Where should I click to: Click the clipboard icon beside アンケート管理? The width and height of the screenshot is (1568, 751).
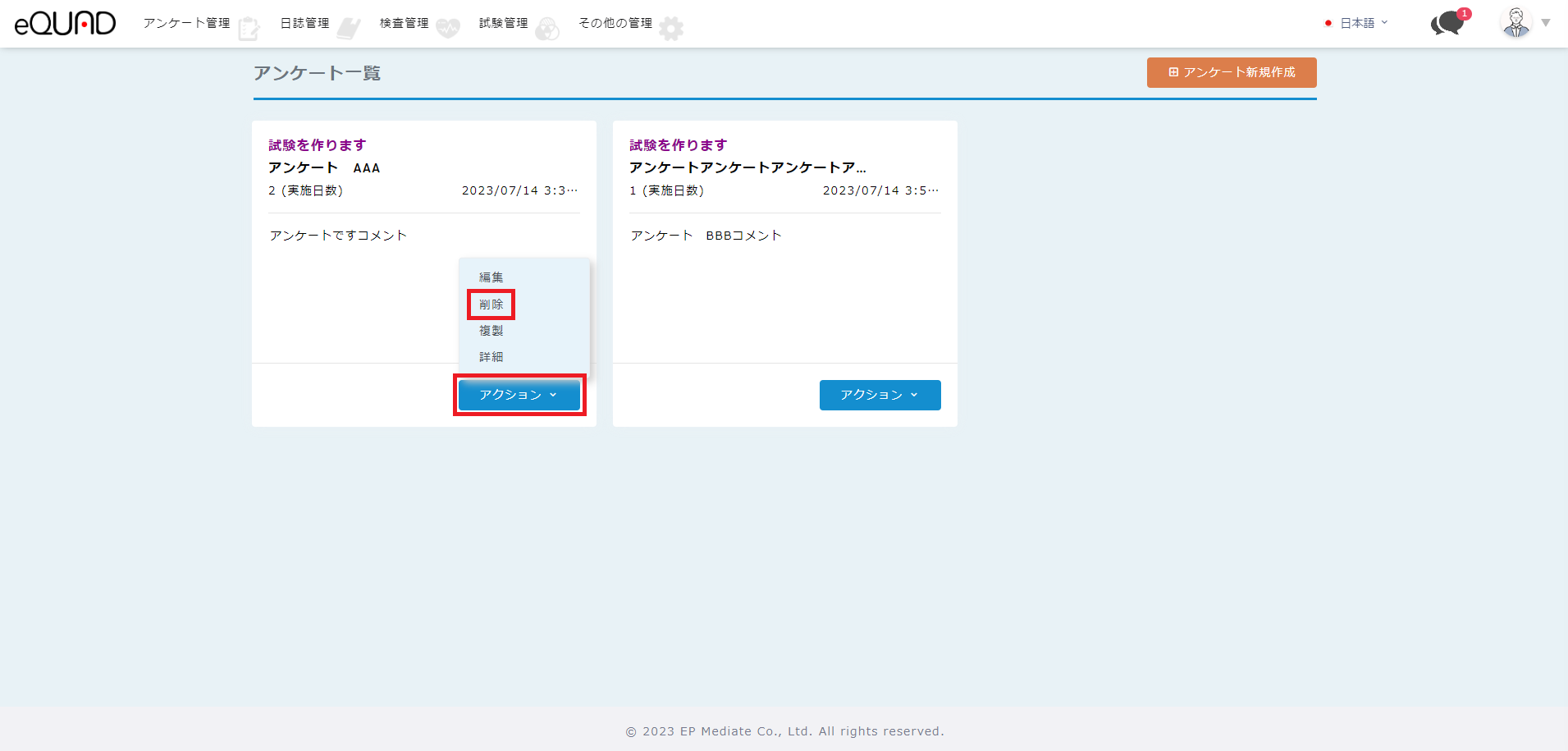pyautogui.click(x=249, y=29)
